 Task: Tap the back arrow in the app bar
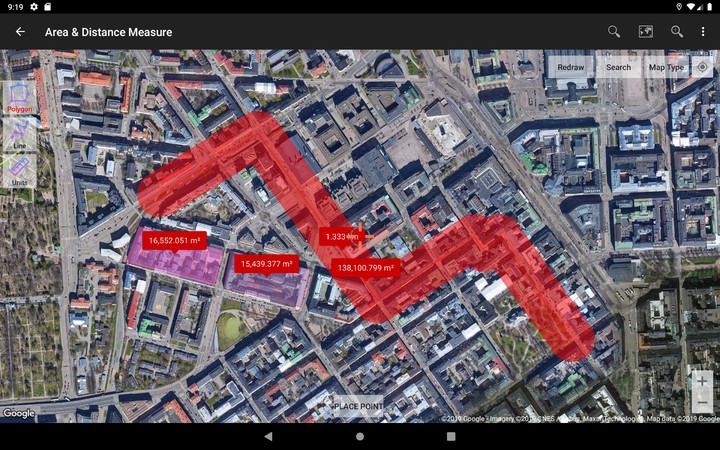coord(20,32)
